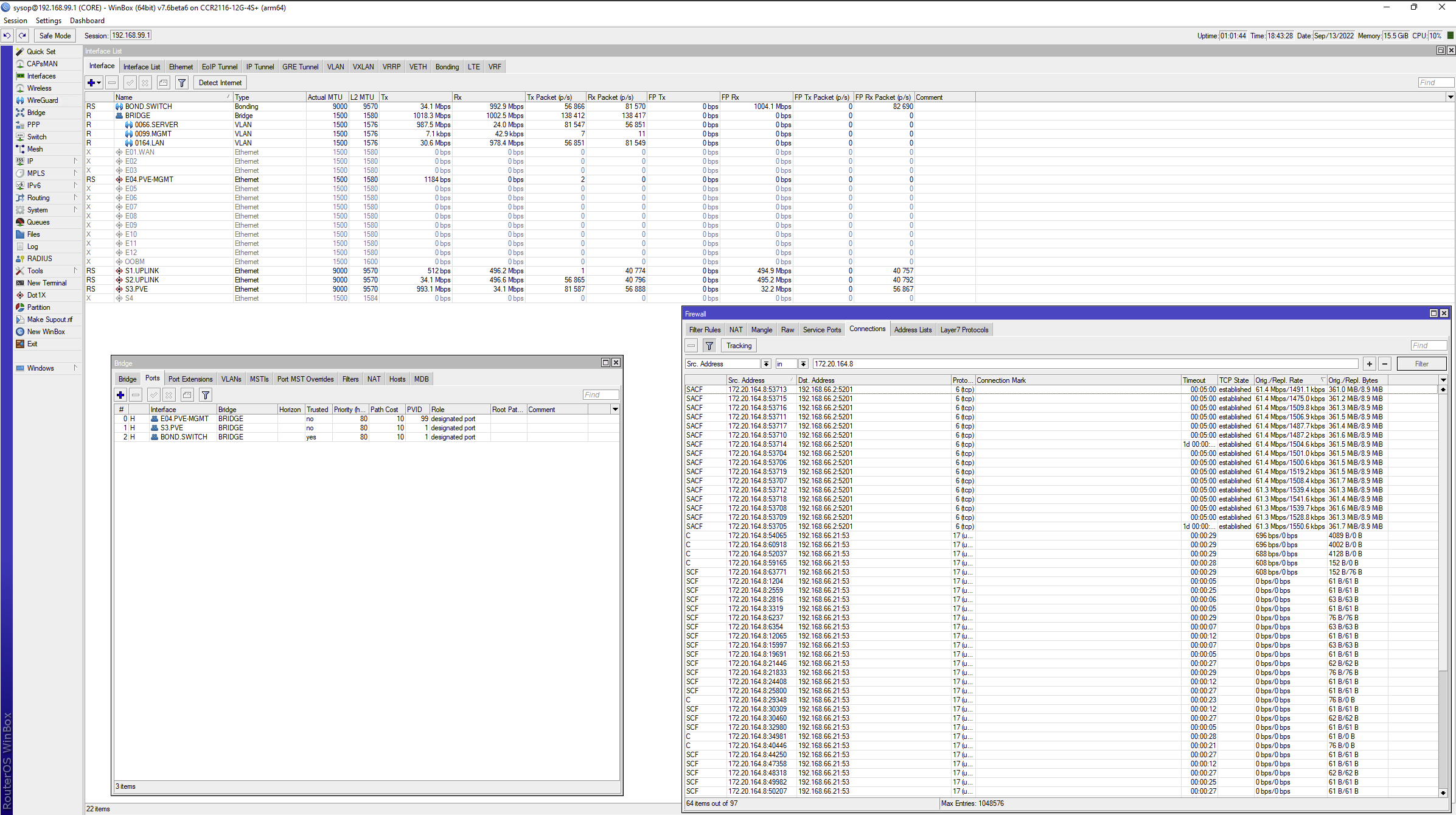This screenshot has width=1456, height=815.
Task: Click Interface List Find field
Action: click(1435, 83)
